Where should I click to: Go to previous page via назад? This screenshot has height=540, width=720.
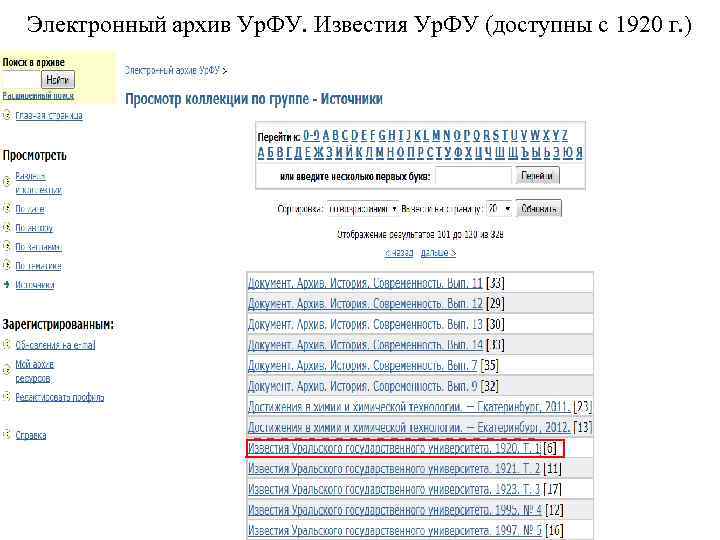point(399,253)
